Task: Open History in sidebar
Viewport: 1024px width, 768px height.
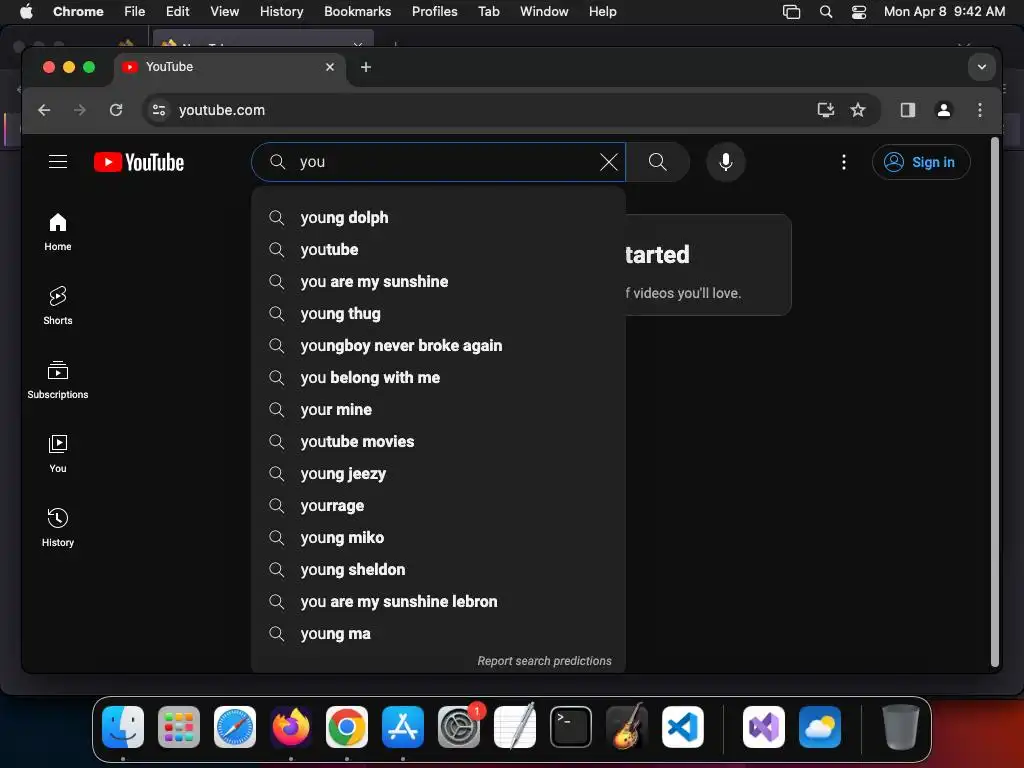Action: 58,528
